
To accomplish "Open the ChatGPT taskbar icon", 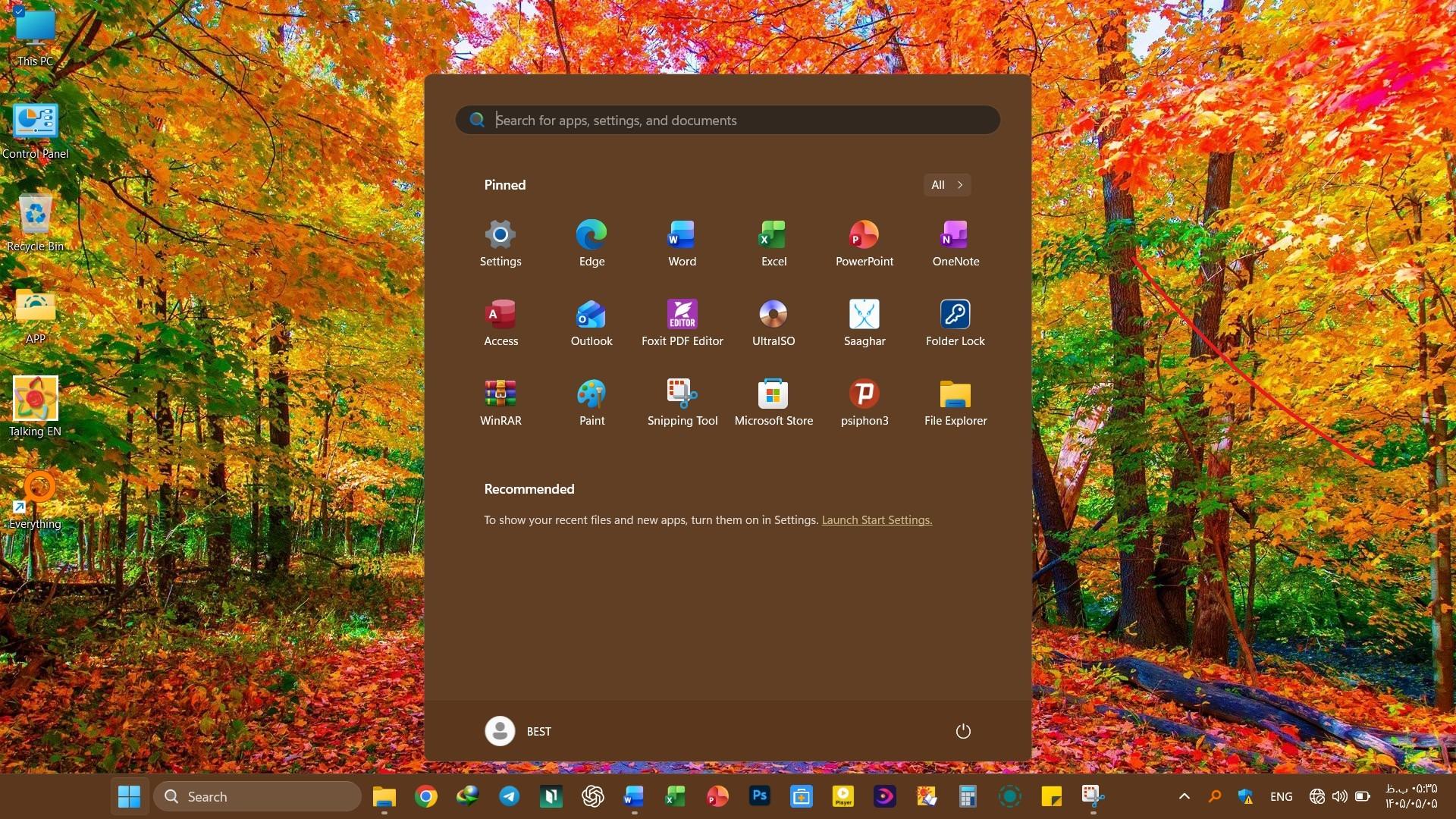I will click(593, 796).
